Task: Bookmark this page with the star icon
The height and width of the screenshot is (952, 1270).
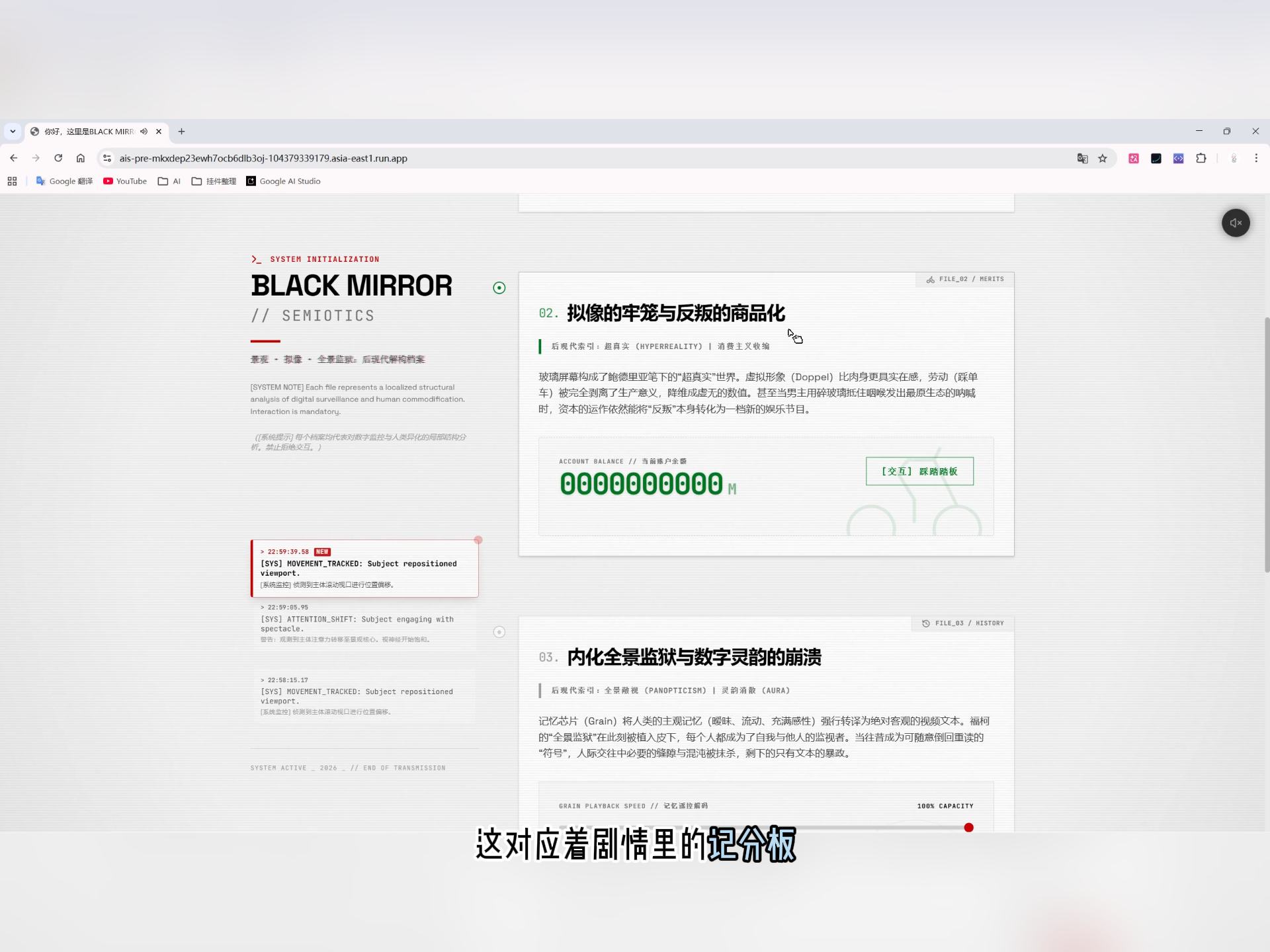Action: tap(1102, 158)
